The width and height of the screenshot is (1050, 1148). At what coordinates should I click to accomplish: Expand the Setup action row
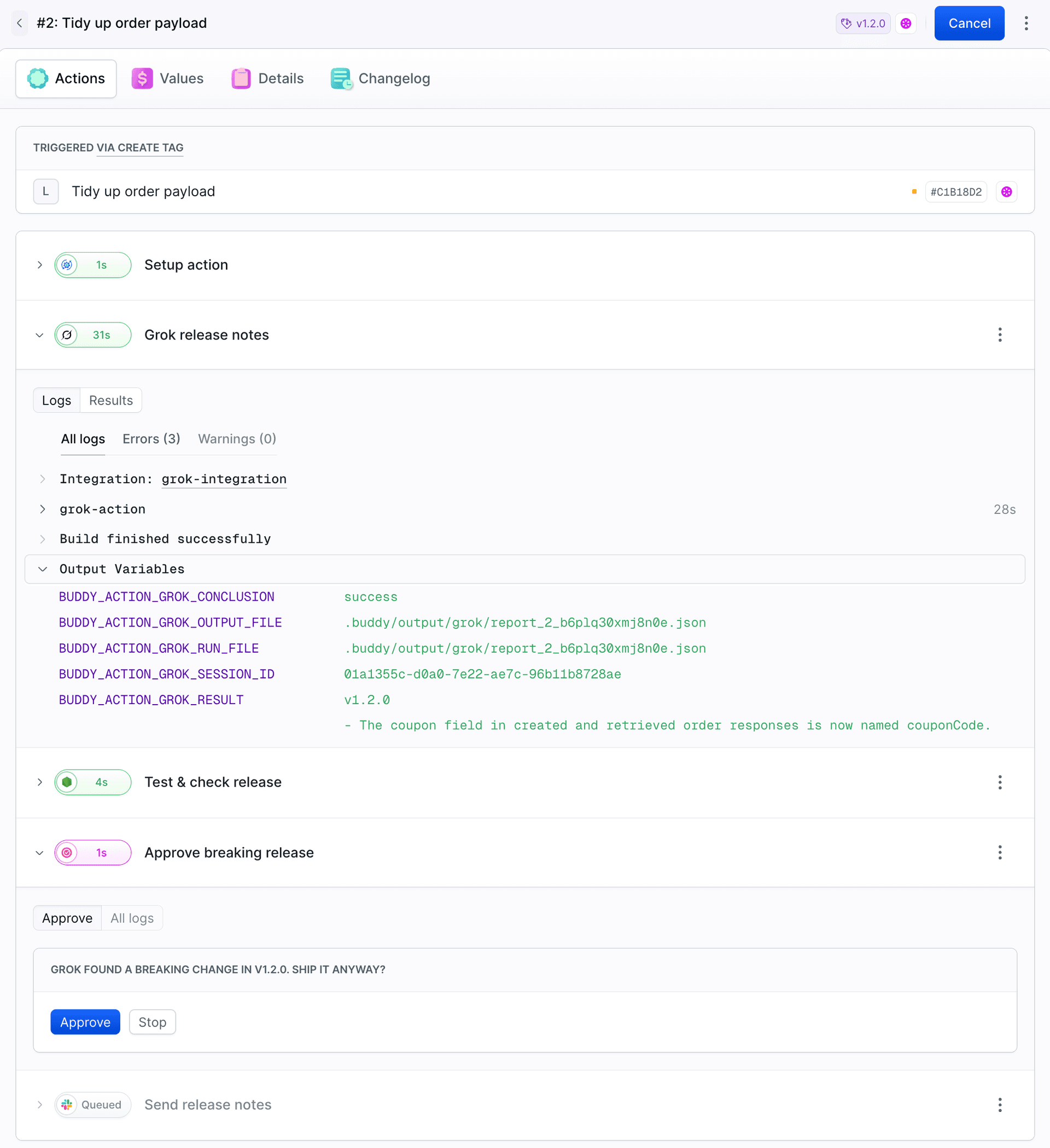(39, 265)
